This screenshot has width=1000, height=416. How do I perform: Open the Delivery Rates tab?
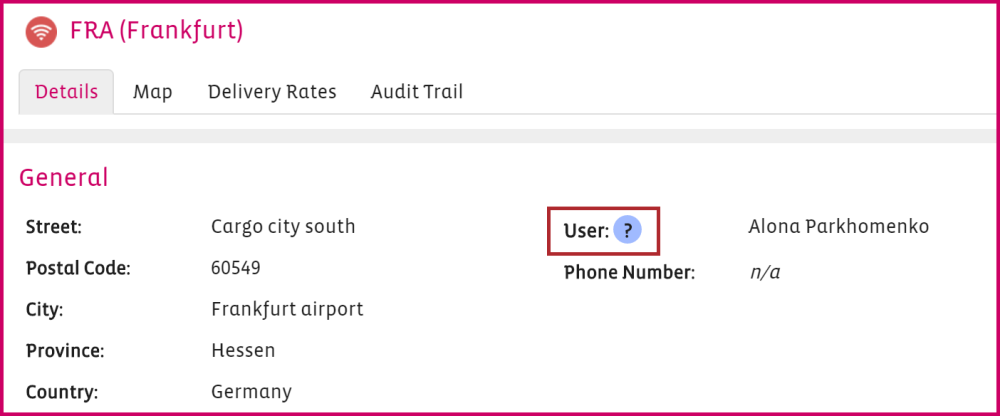[x=272, y=92]
